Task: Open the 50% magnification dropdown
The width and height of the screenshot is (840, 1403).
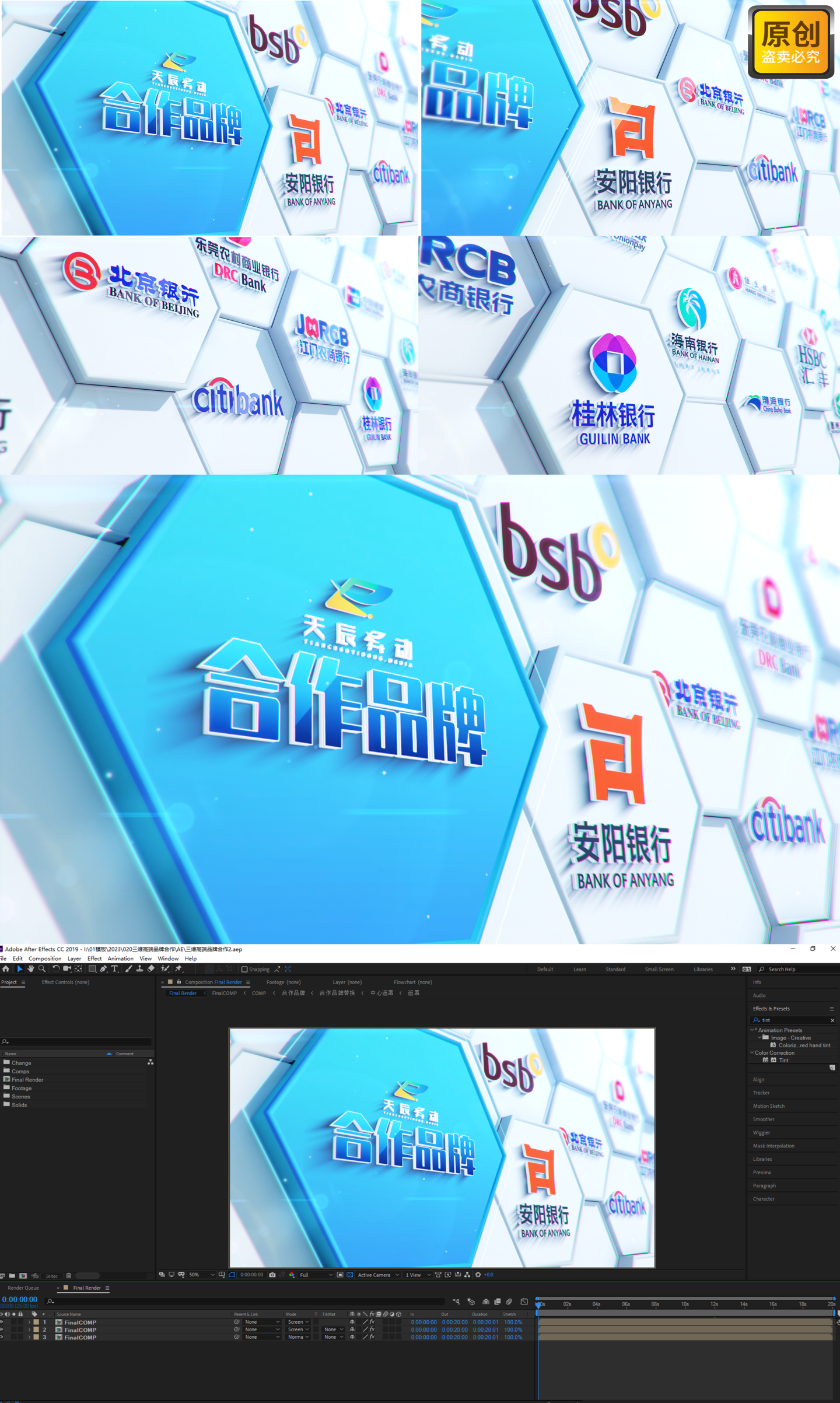Action: (202, 1275)
